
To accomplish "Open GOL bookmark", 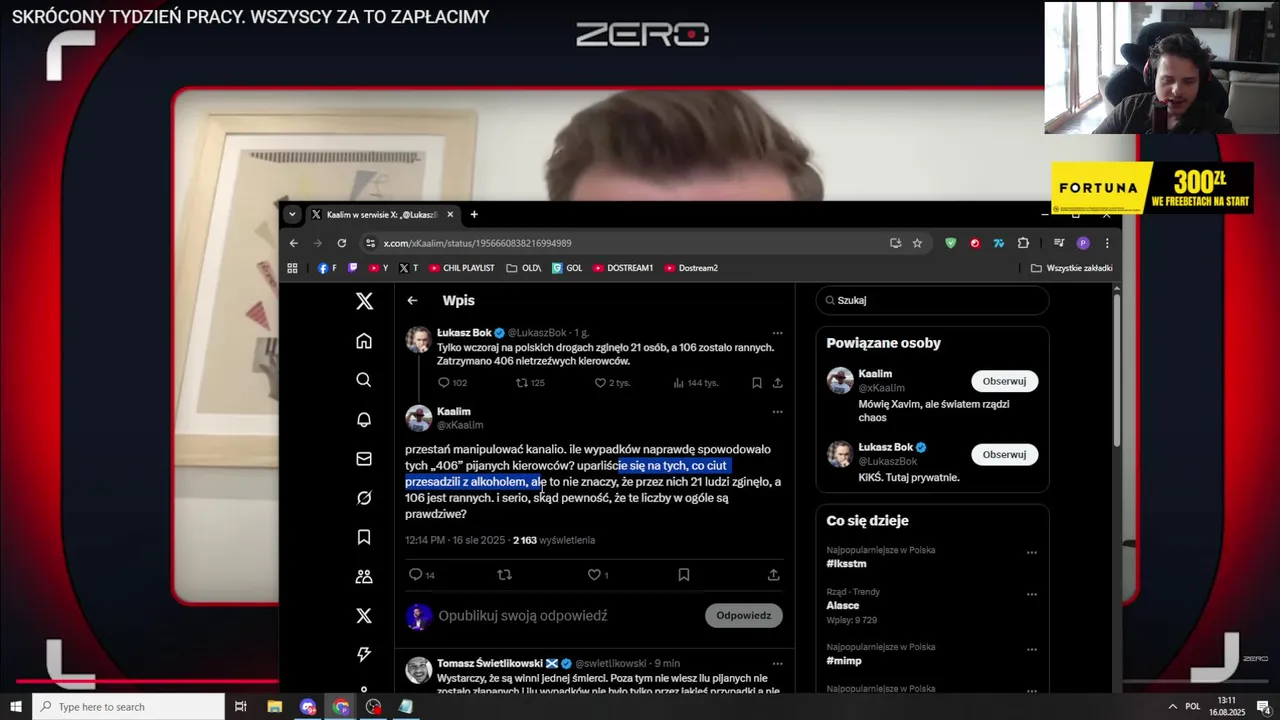I will point(566,268).
